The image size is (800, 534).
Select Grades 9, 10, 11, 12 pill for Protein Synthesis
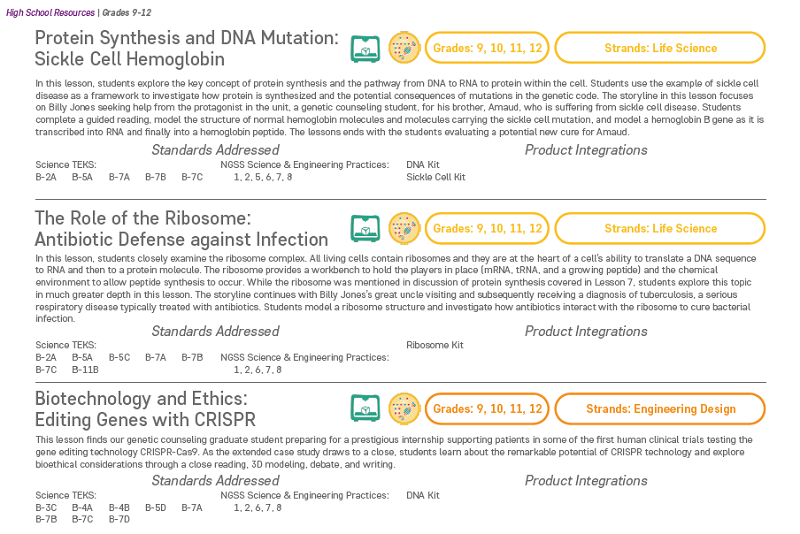point(487,48)
